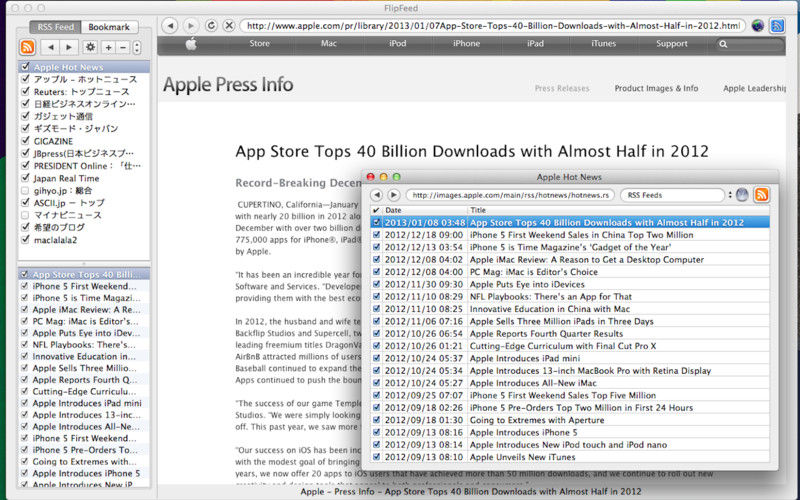This screenshot has height=500, width=800.
Task: Toggle the maclalala2 feed checkbox
Action: pyautogui.click(x=26, y=240)
